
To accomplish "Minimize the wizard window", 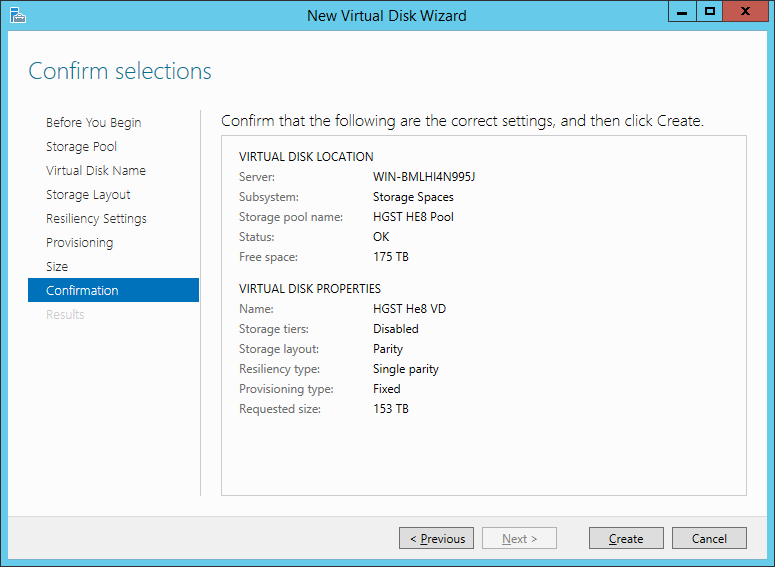I will (x=682, y=12).
